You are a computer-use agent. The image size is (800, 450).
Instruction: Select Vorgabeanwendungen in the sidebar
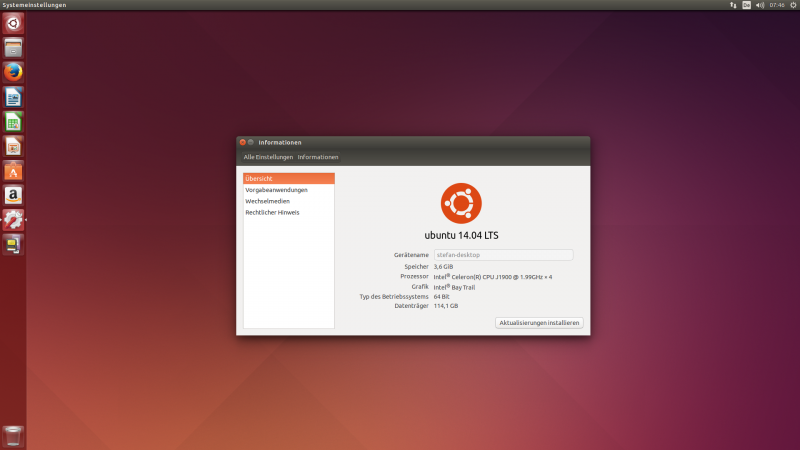point(289,190)
